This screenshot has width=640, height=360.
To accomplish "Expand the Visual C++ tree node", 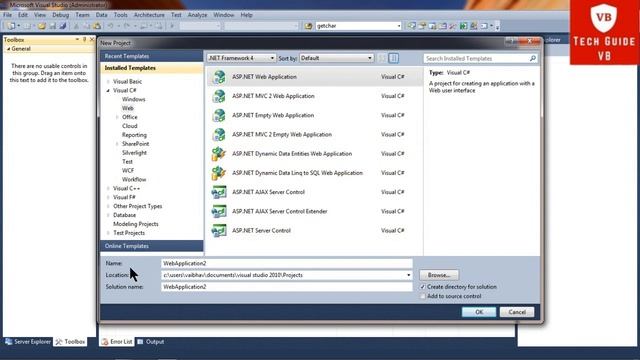I will pyautogui.click(x=108, y=189).
